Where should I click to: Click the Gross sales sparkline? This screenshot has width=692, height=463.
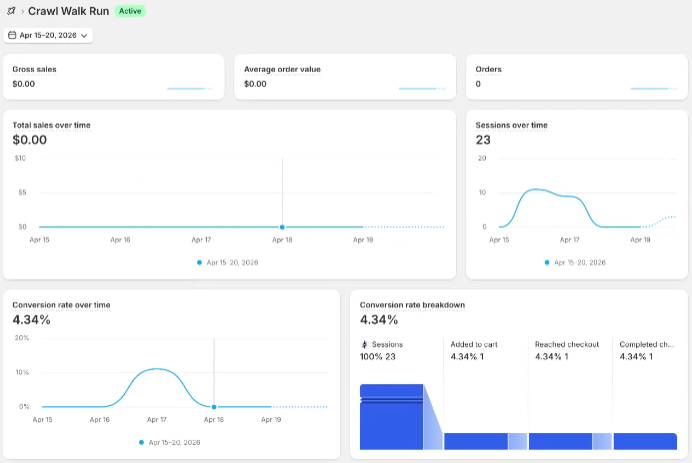pyautogui.click(x=190, y=89)
